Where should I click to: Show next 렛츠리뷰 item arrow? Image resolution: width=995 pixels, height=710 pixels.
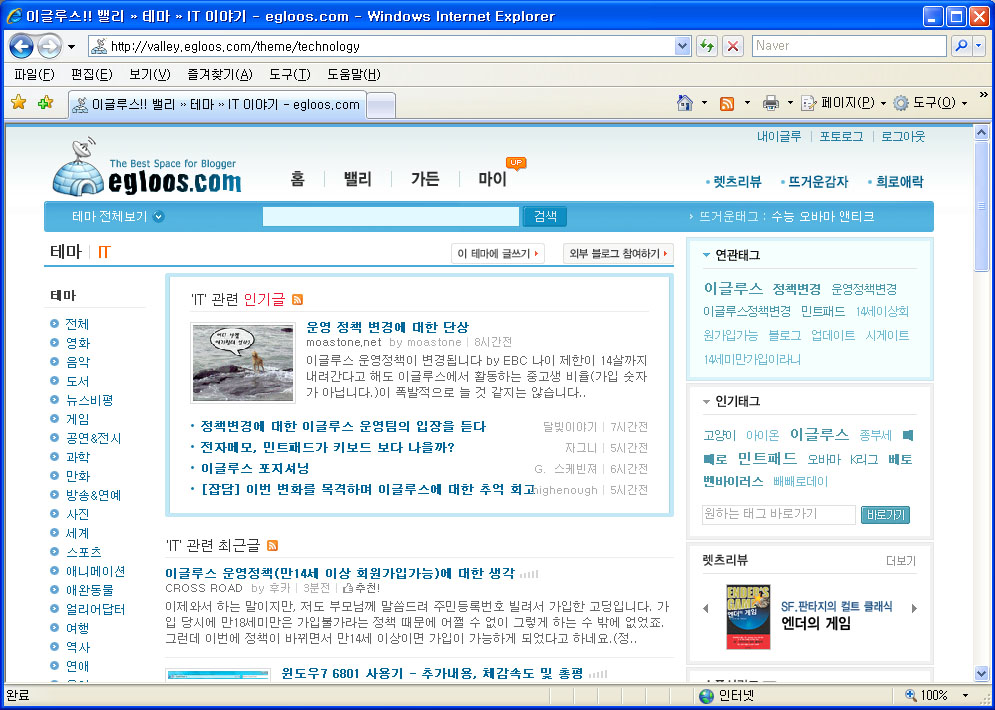pyautogui.click(x=914, y=608)
